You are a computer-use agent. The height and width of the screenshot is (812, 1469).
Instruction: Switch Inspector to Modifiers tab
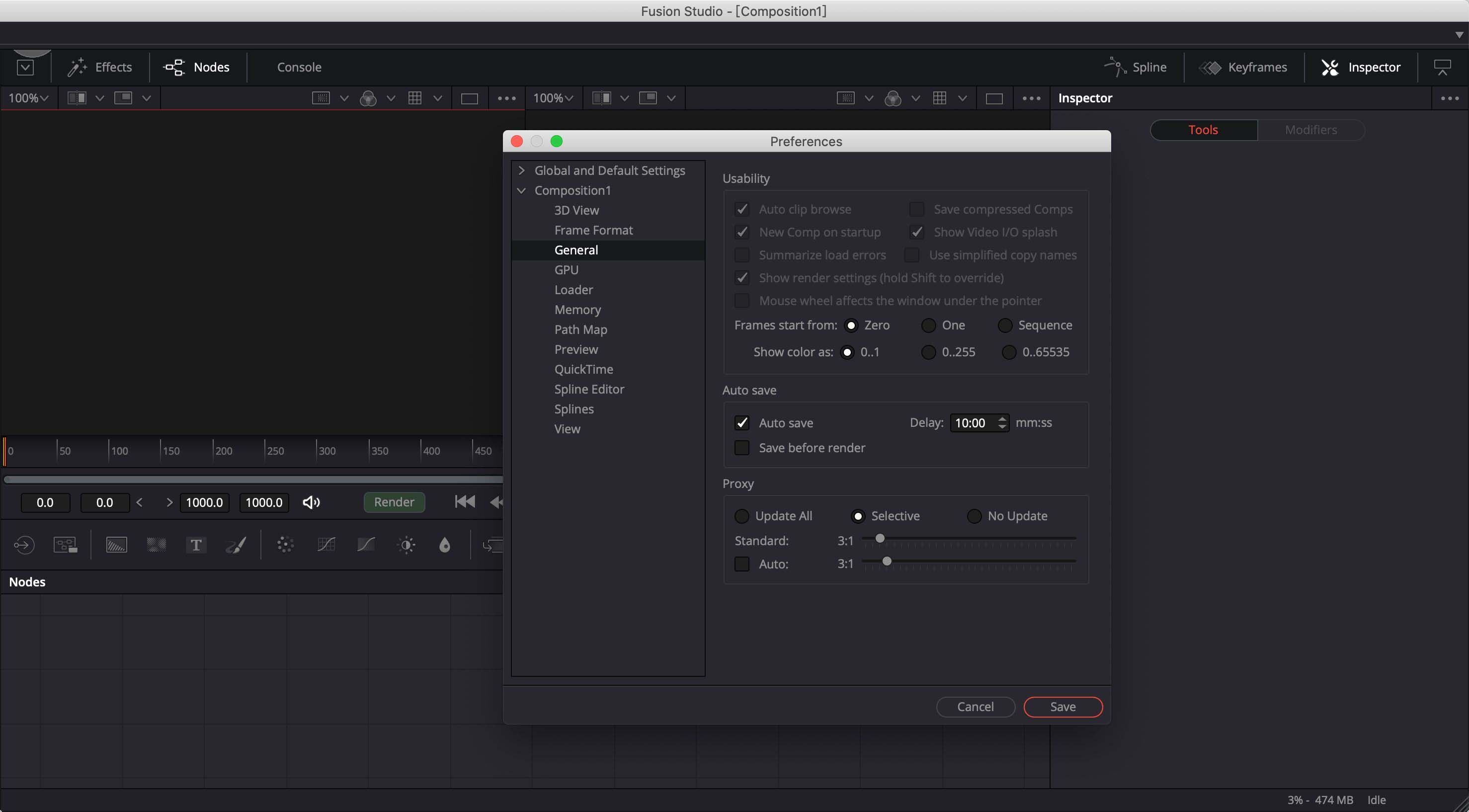1310,130
